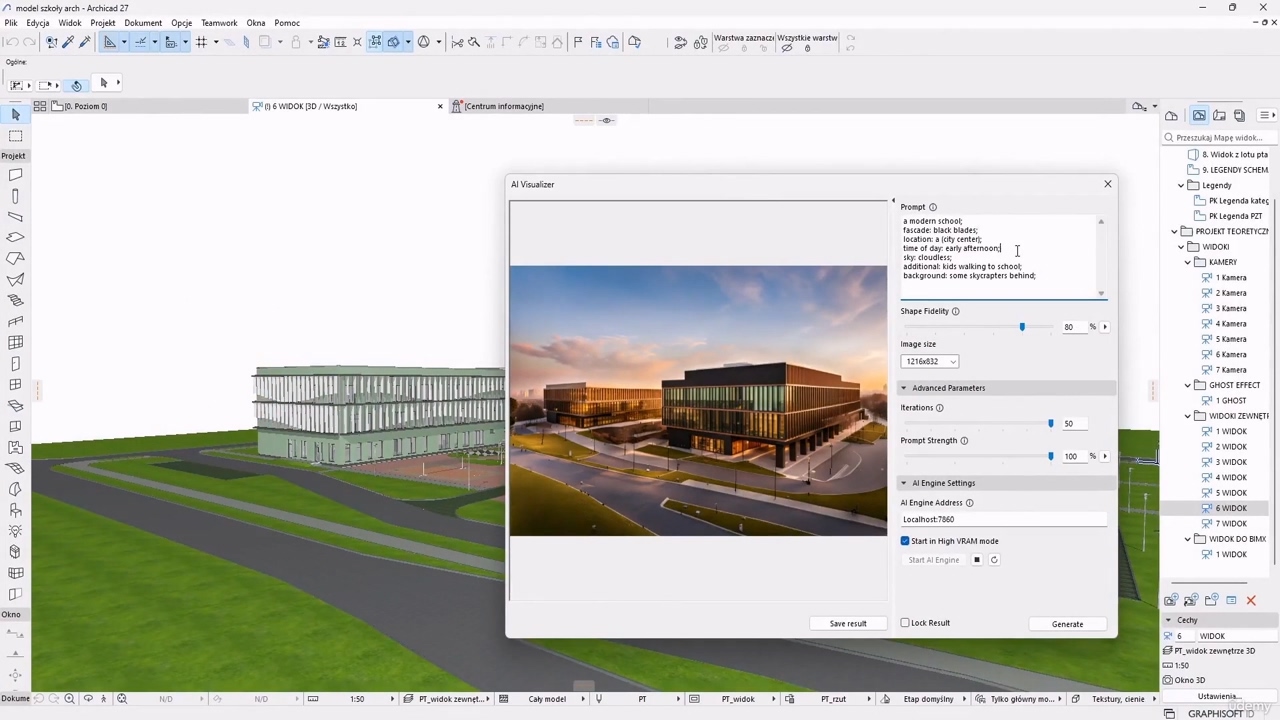Image resolution: width=1280 pixels, height=720 pixels.
Task: Open the Image size dropdown
Action: tap(929, 361)
